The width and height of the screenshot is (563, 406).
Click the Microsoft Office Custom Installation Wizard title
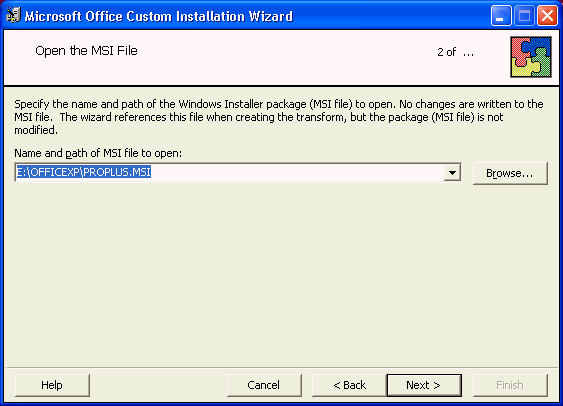158,17
